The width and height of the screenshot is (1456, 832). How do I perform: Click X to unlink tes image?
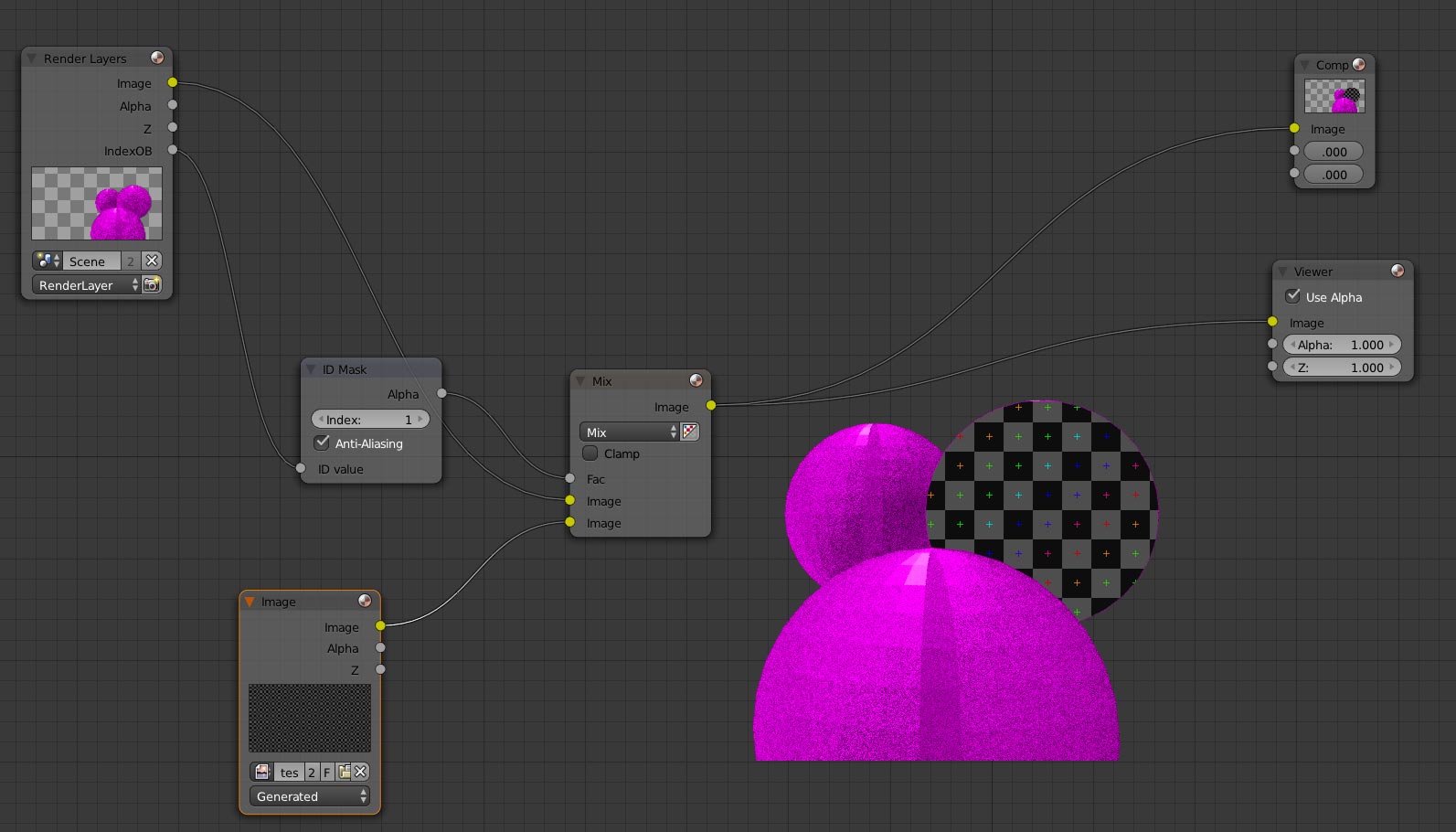click(x=361, y=772)
